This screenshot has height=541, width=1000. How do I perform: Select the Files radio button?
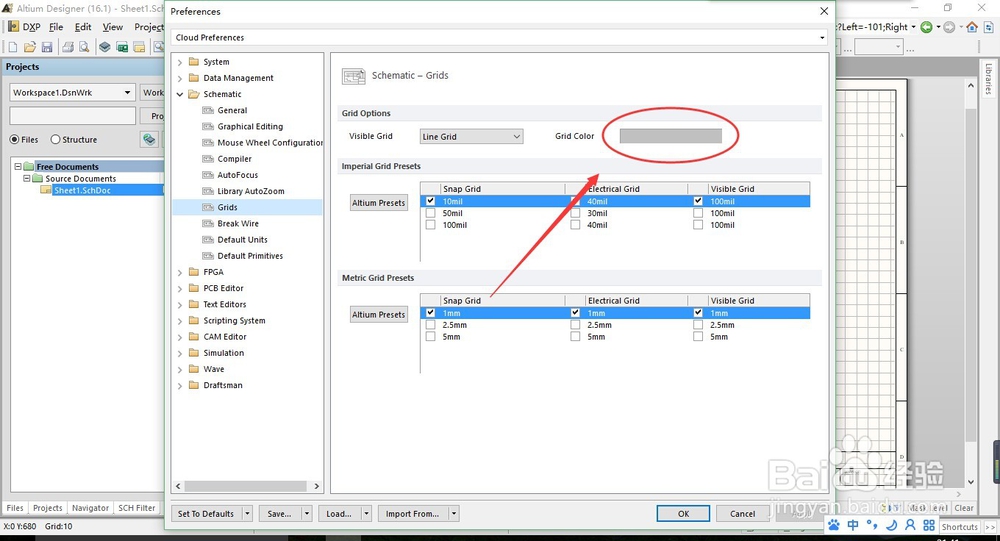pos(14,139)
